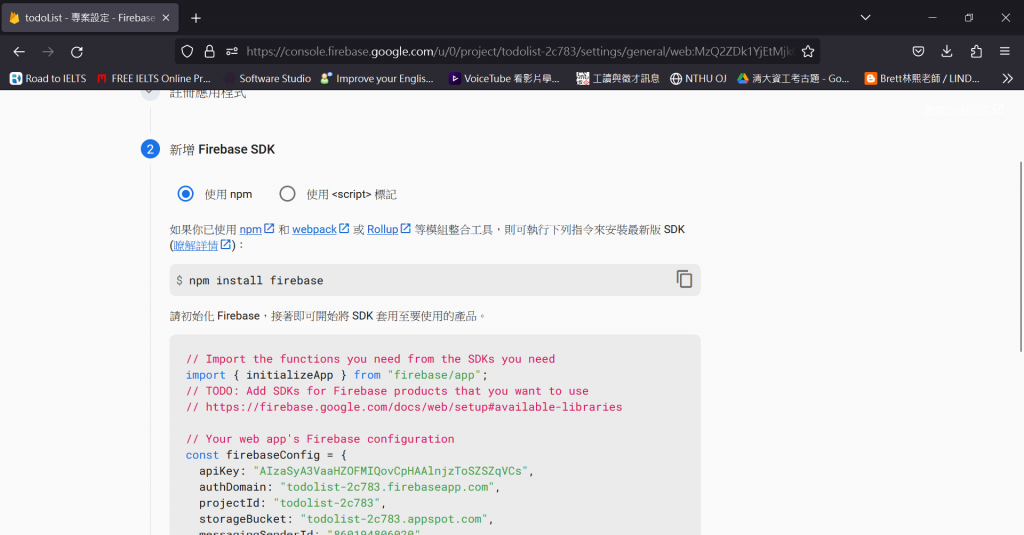Go back with the browser back arrow
This screenshot has height=535, width=1024.
(19, 52)
